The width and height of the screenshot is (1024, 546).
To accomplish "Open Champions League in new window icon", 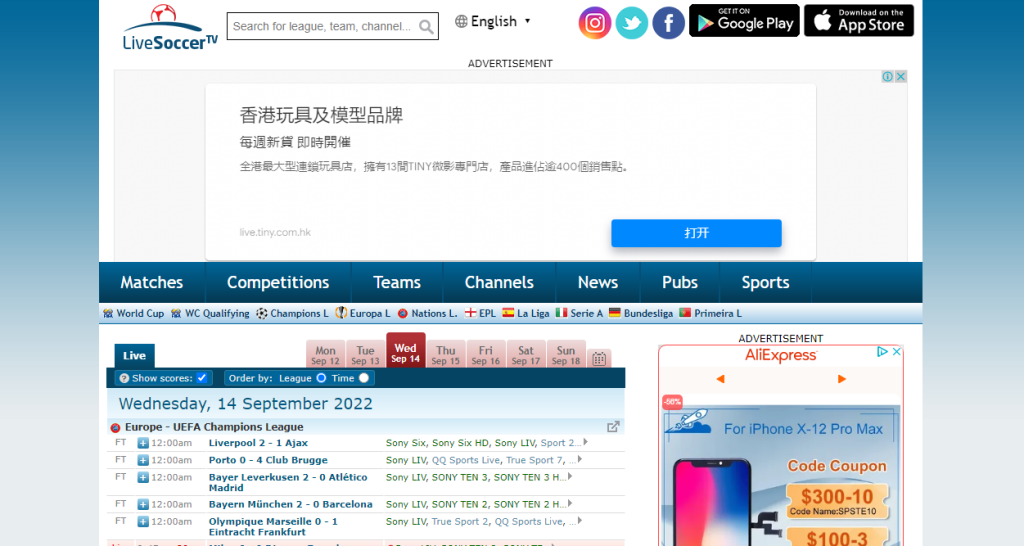I will coord(613,426).
